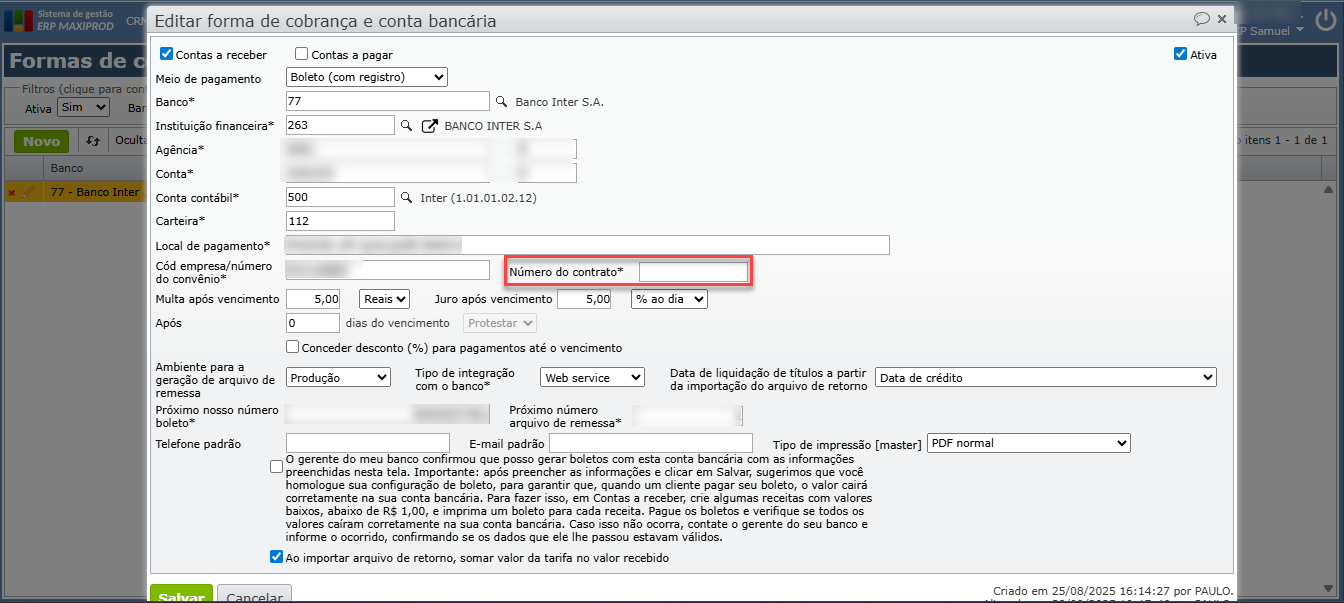The height and width of the screenshot is (603, 1344).
Task: Toggle somar valor da tarifa checkbox
Action: 276,557
